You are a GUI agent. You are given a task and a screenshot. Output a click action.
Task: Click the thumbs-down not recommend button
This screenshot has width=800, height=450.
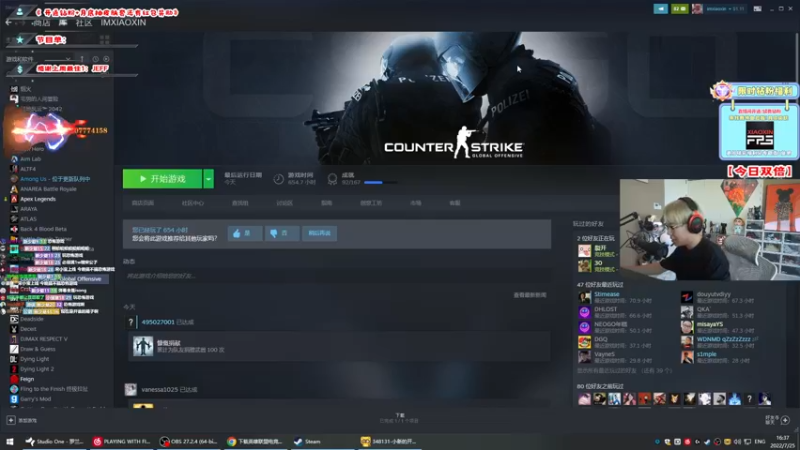pos(282,233)
